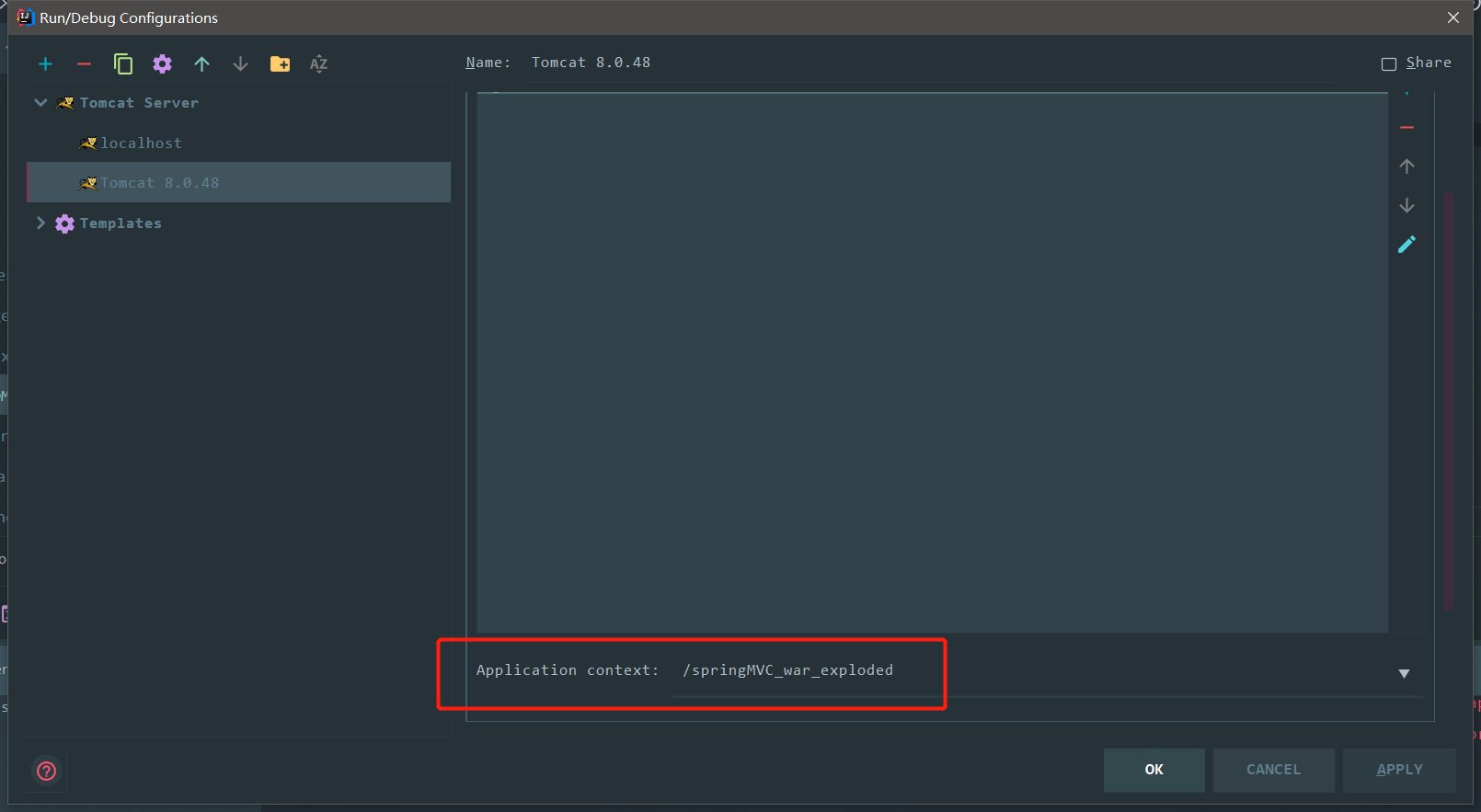Open the edit defaults gear icon in the toolbar
Image resolution: width=1481 pixels, height=812 pixels.
[162, 63]
